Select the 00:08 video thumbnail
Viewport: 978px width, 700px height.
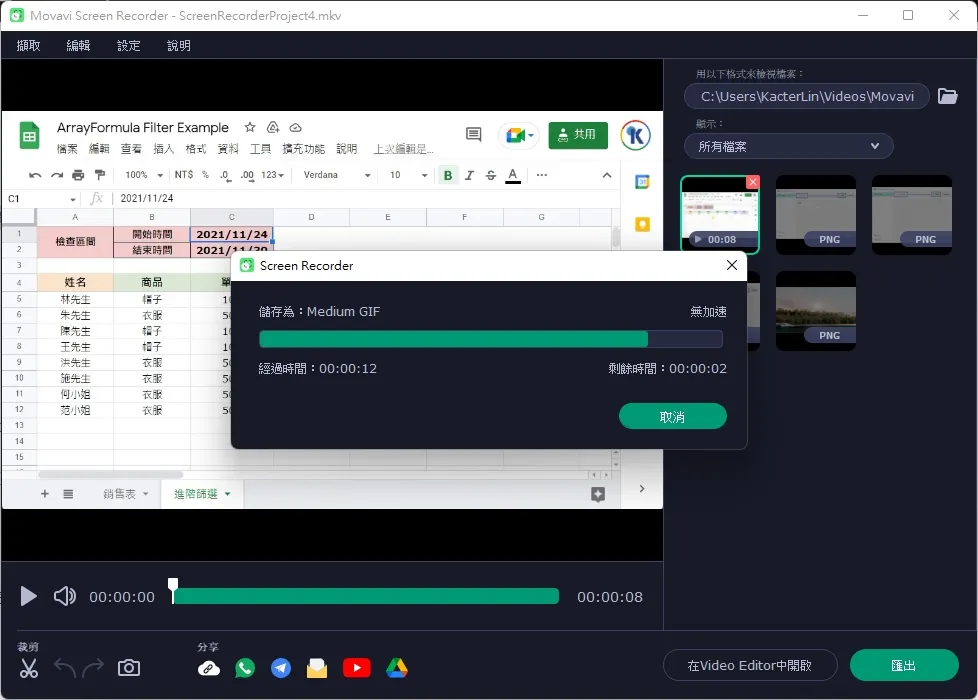point(720,215)
